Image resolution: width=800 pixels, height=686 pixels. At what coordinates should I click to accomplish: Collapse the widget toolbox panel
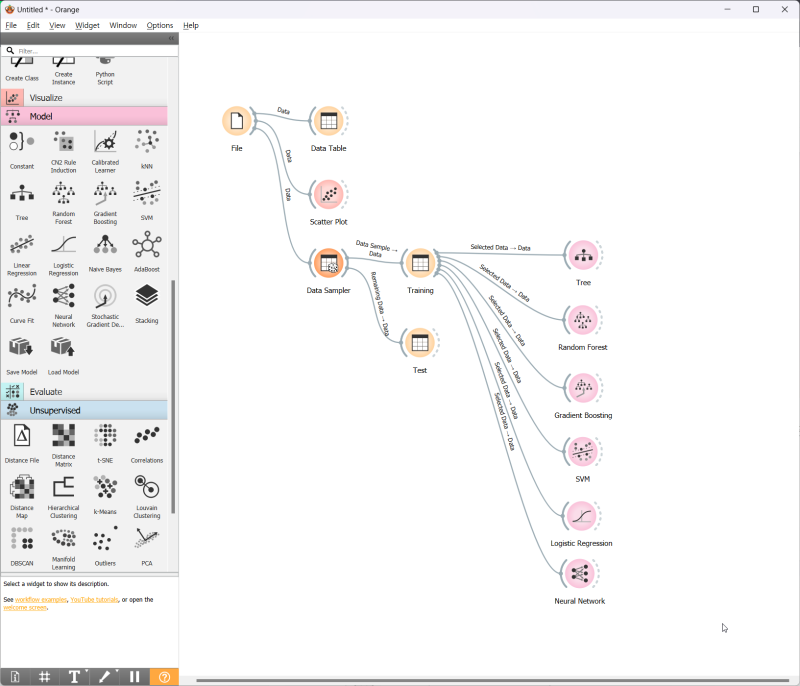click(x=171, y=38)
